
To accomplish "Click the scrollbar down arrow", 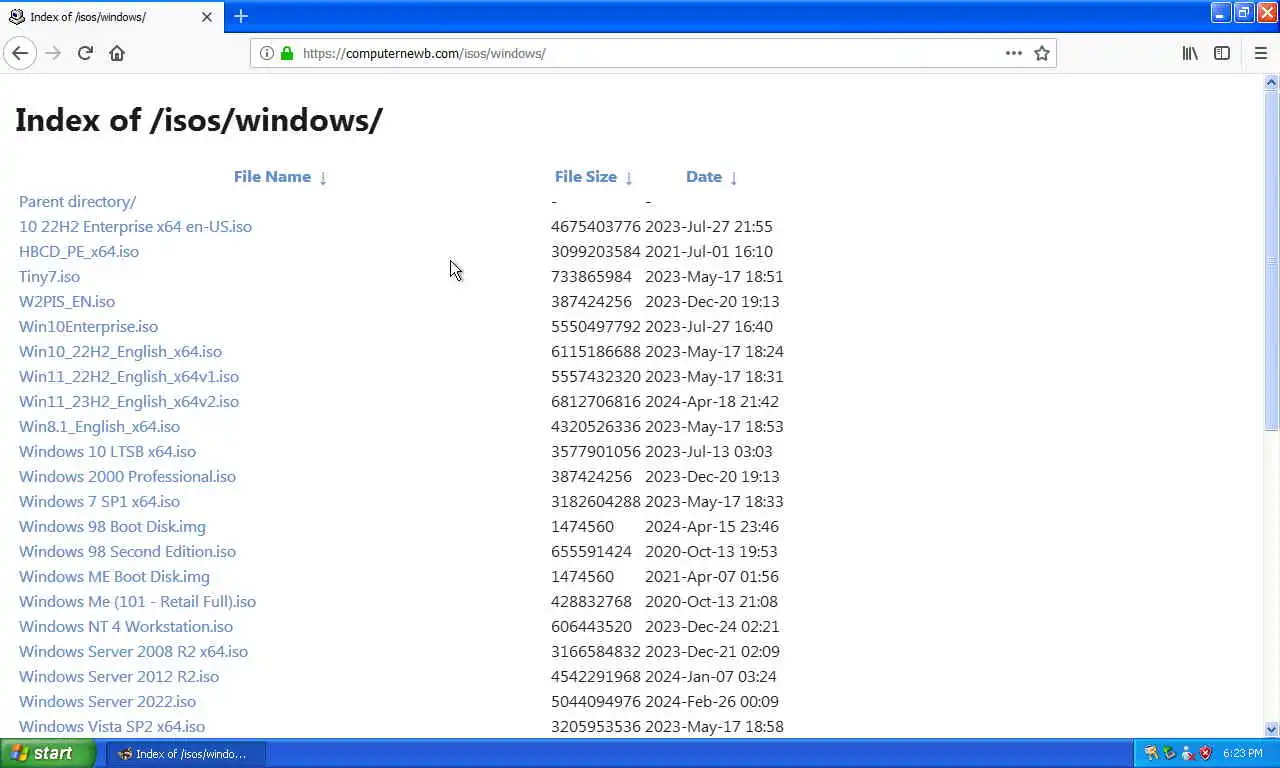I will click(1272, 730).
